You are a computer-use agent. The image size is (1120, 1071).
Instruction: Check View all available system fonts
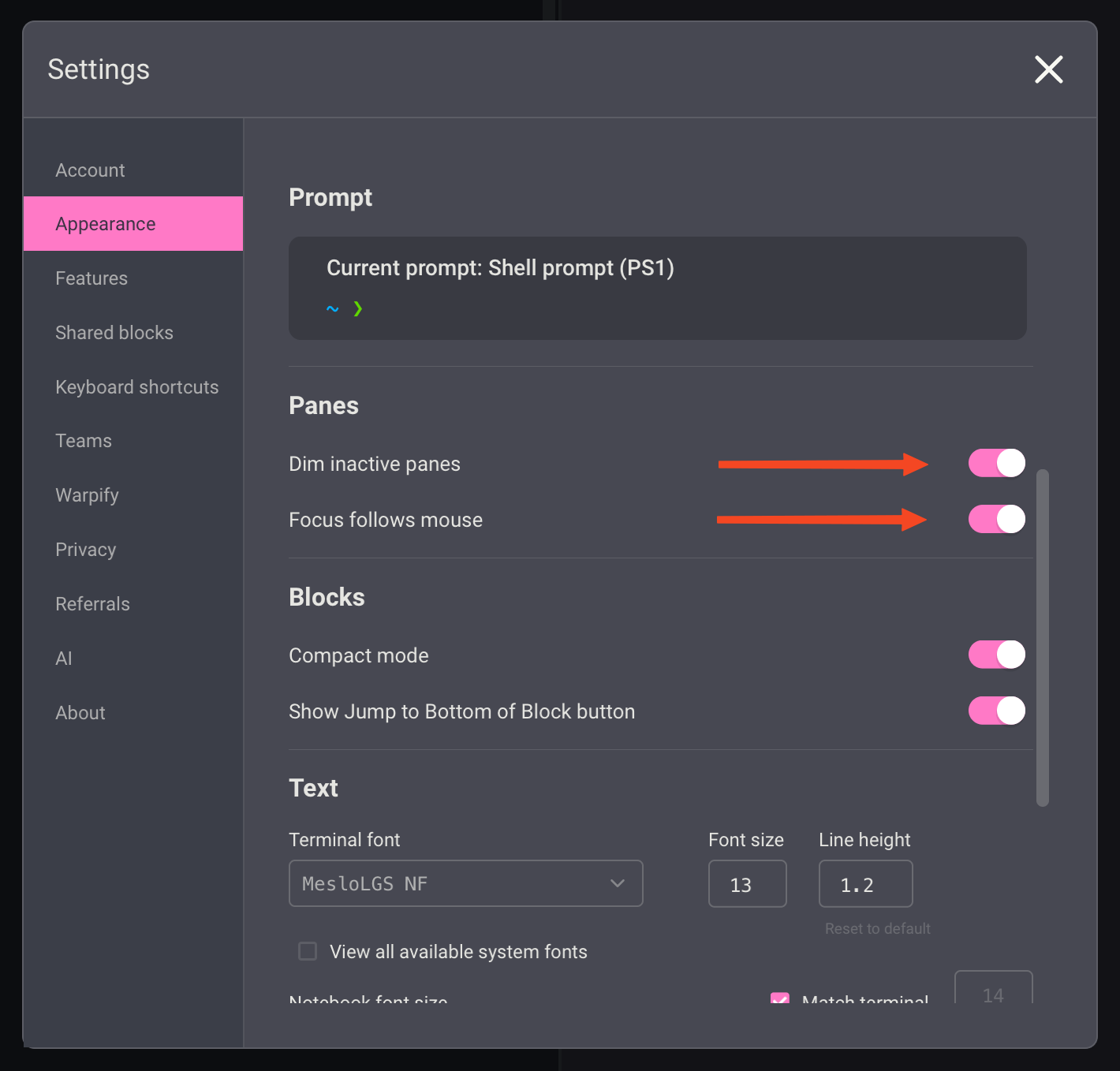point(308,951)
